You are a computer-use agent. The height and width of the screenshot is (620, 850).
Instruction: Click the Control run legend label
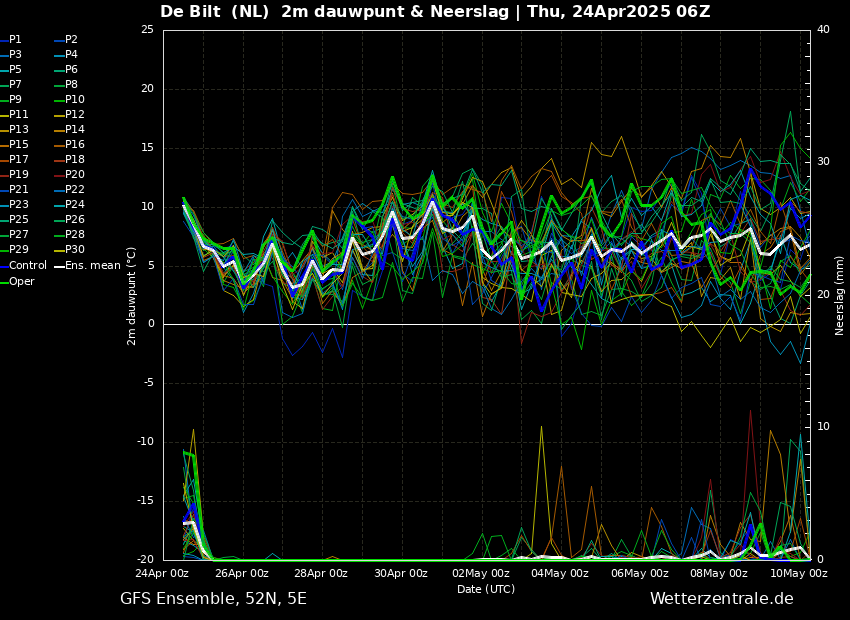[27, 266]
